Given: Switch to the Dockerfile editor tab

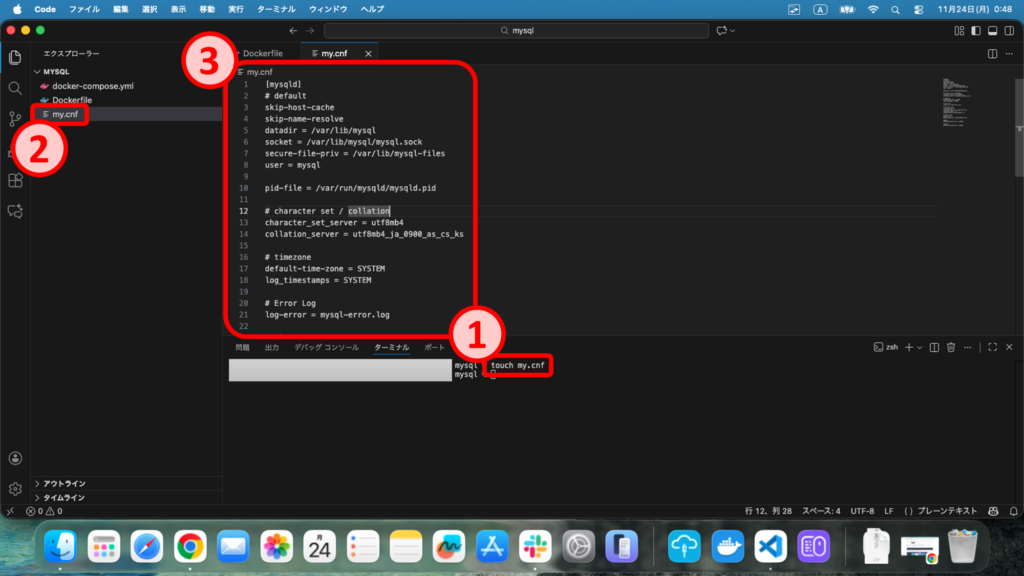Looking at the screenshot, I should [x=266, y=53].
